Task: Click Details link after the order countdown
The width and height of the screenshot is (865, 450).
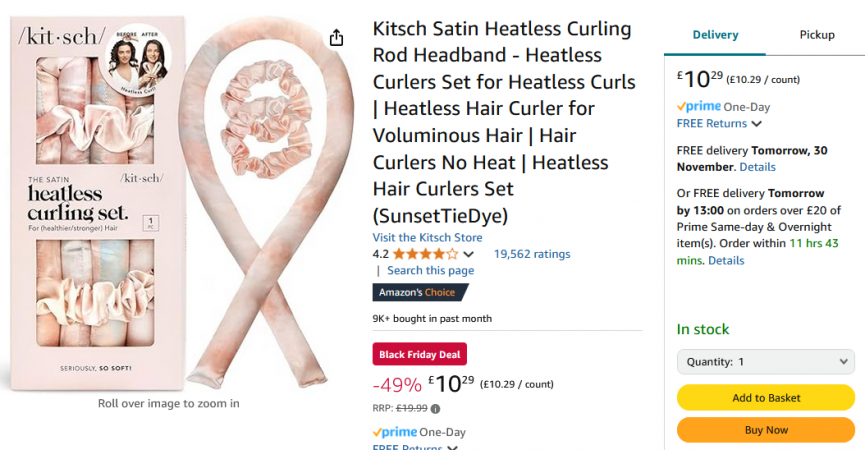Action: pyautogui.click(x=726, y=261)
